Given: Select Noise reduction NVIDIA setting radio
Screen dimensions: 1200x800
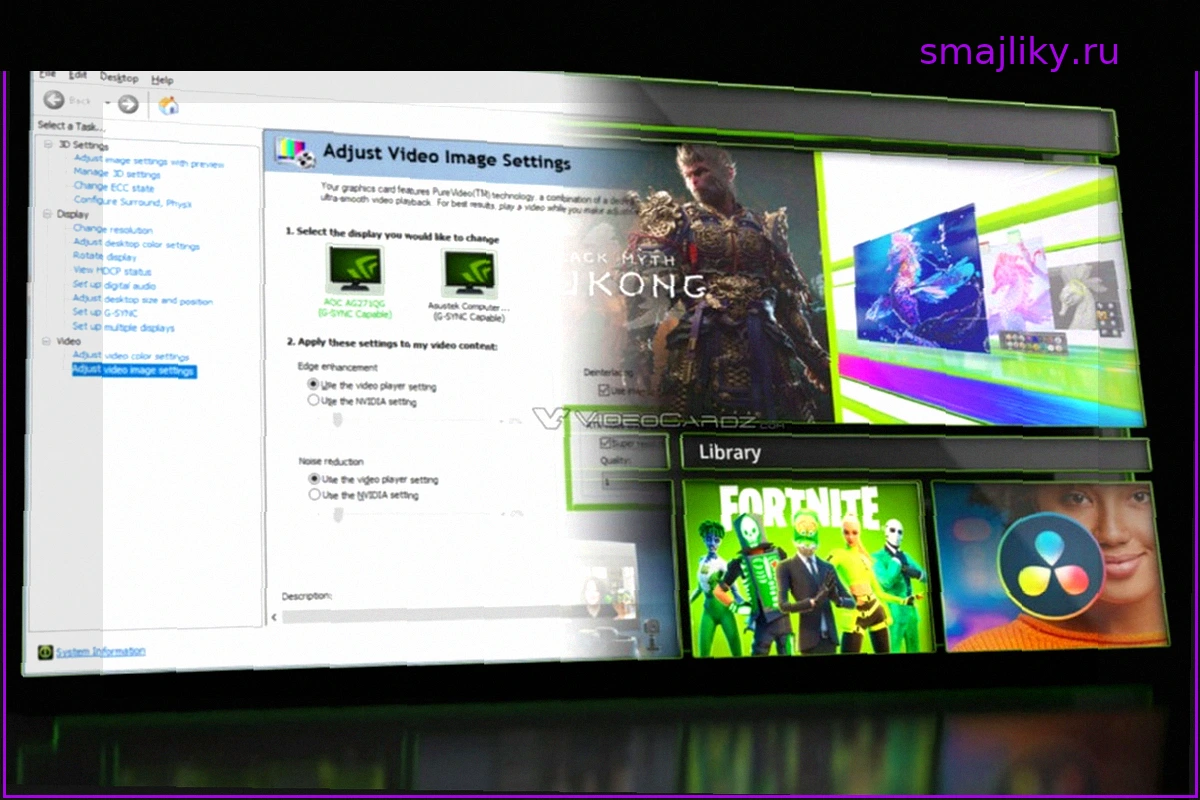Looking at the screenshot, I should 315,495.
